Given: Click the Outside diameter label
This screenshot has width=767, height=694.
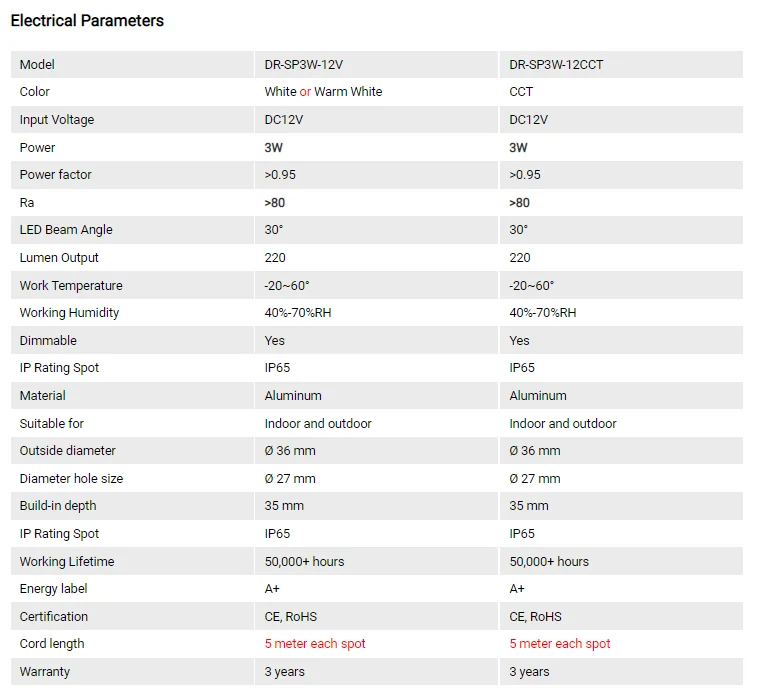Looking at the screenshot, I should pyautogui.click(x=68, y=451).
